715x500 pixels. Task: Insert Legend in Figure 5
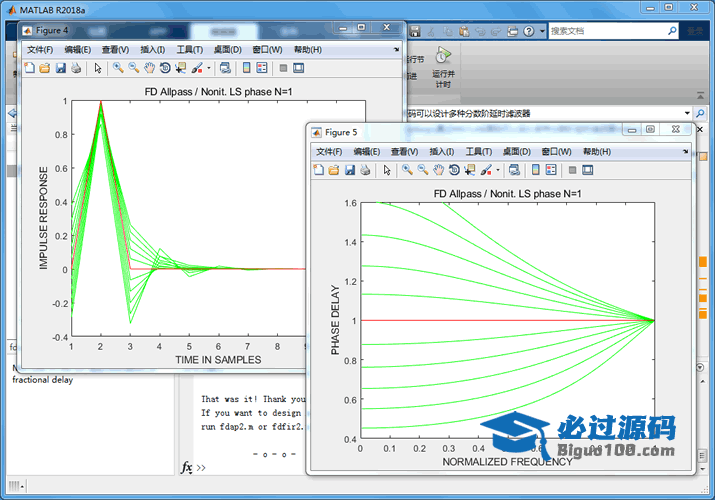pyautogui.click(x=551, y=170)
